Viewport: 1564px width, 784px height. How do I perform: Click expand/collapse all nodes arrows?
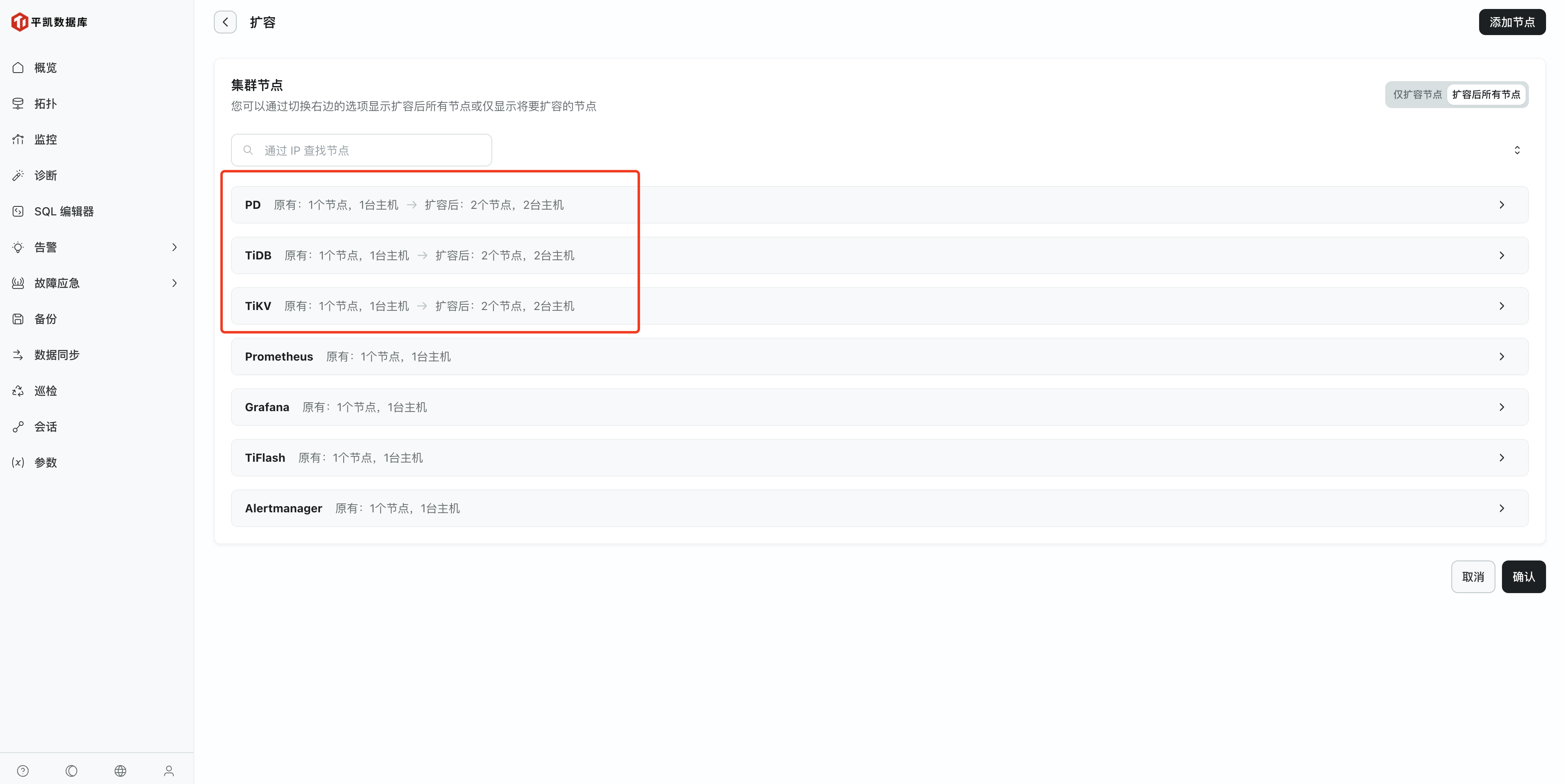(1517, 150)
